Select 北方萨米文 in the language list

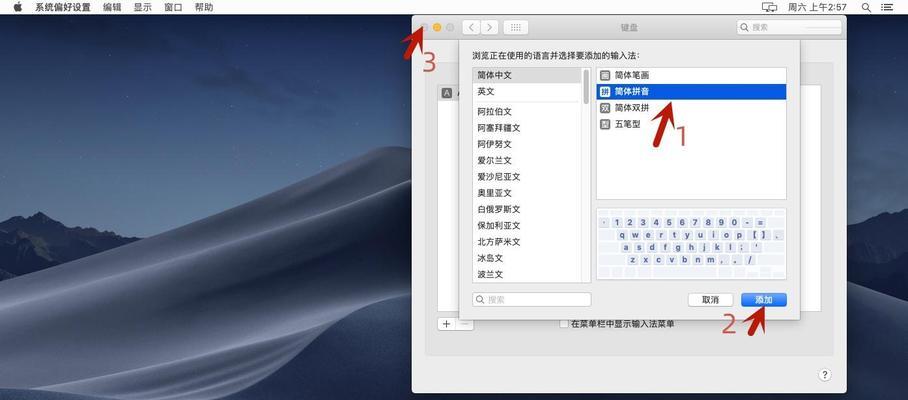(526, 242)
